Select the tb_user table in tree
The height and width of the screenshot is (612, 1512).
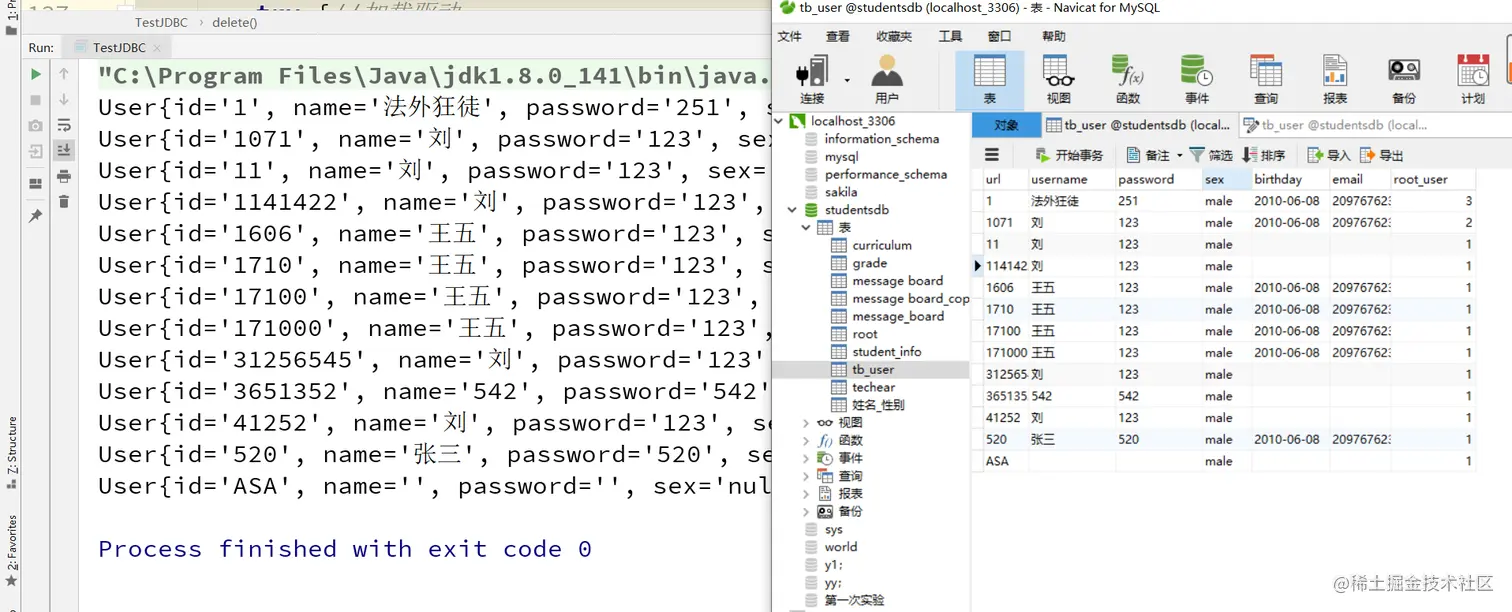pyautogui.click(x=873, y=370)
